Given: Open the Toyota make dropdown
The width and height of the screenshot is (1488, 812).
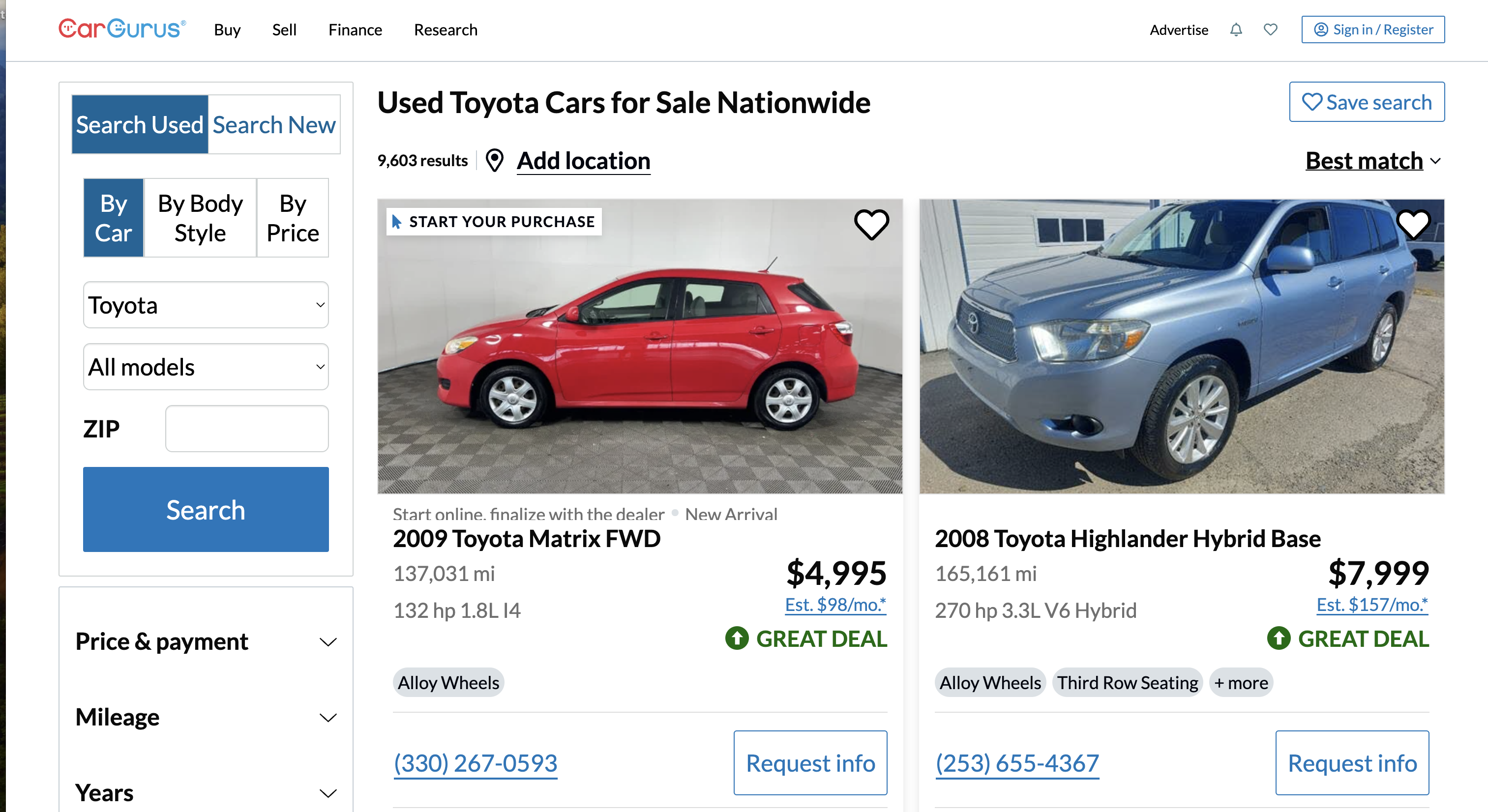Looking at the screenshot, I should tap(206, 305).
